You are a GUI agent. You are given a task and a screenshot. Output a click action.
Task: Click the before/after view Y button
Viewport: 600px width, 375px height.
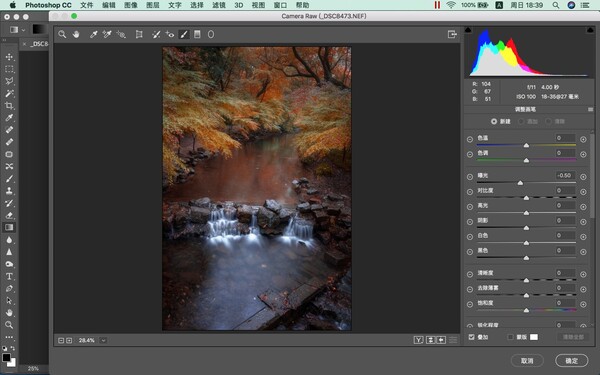[x=419, y=340]
